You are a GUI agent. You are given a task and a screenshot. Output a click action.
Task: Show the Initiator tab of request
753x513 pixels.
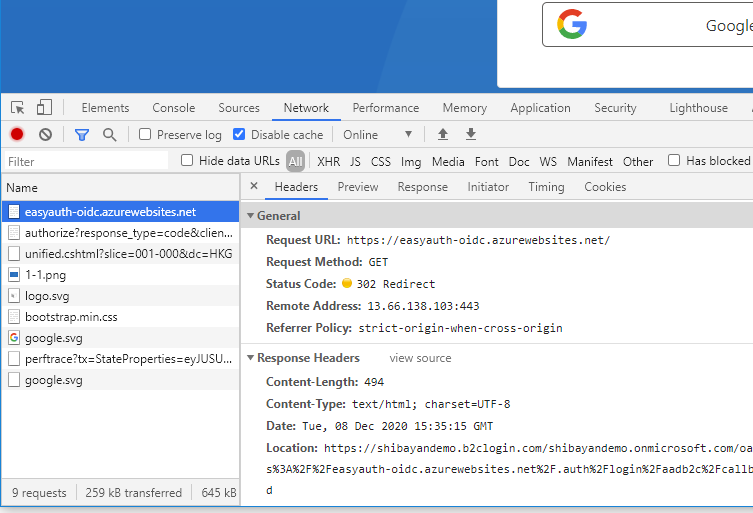488,186
